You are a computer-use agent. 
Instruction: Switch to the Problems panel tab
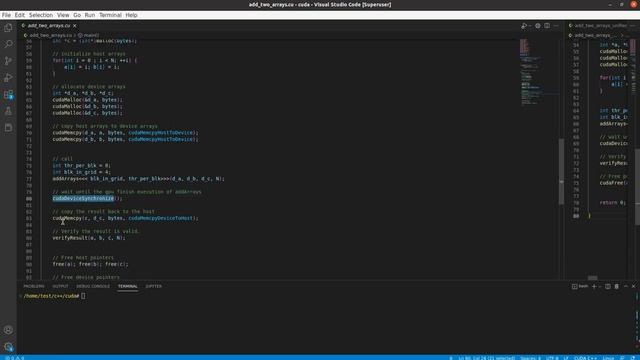34,287
